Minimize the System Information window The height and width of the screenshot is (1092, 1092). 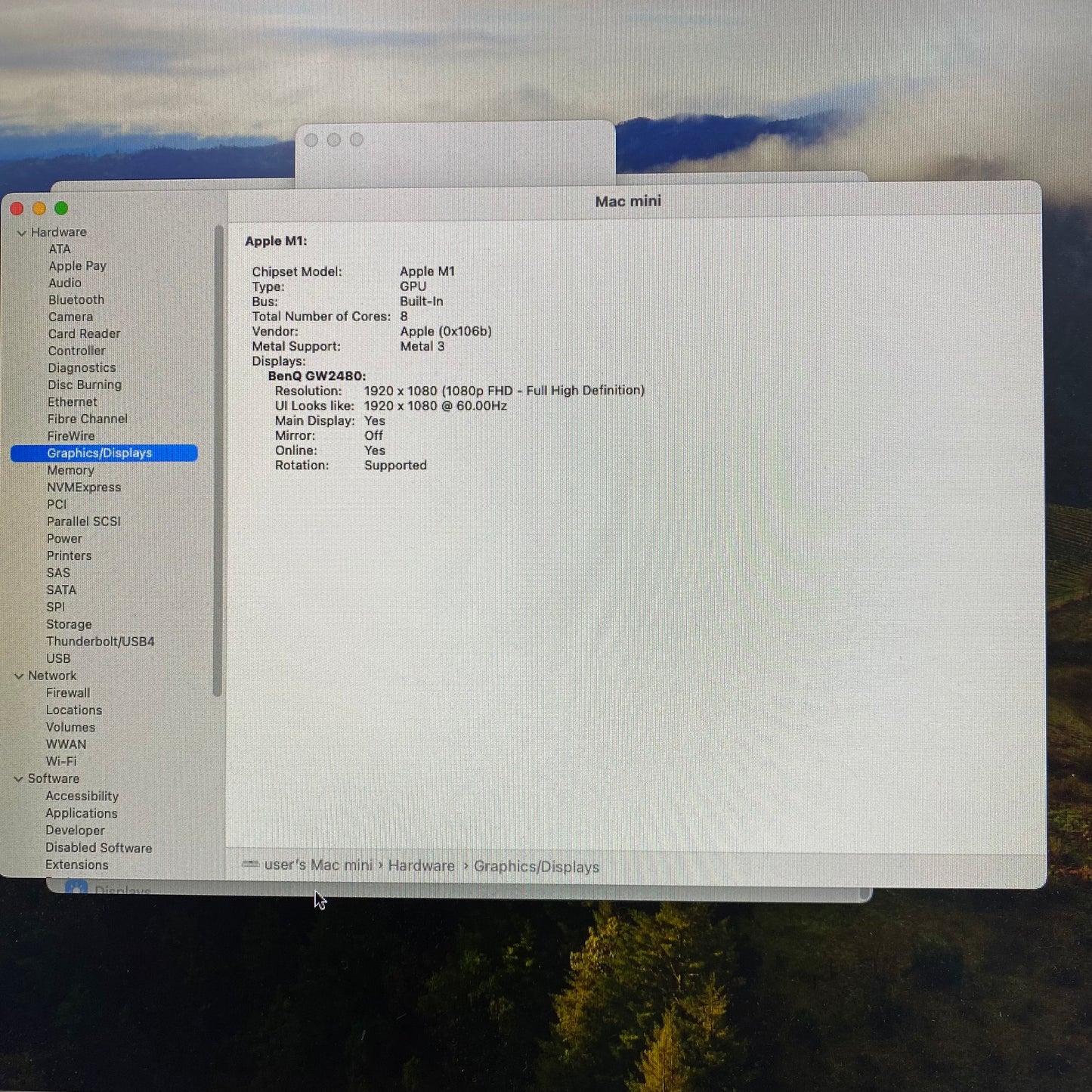coord(39,209)
